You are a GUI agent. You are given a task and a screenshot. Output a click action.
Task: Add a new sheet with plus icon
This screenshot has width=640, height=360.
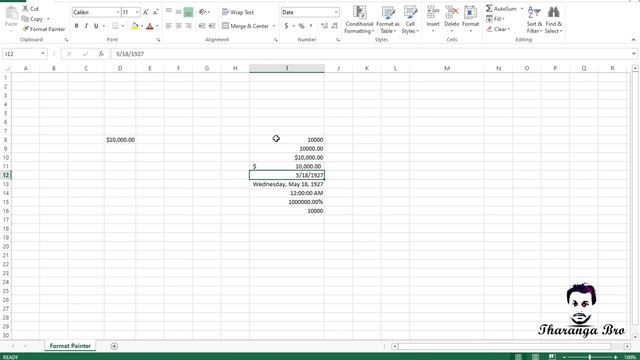[x=114, y=346]
